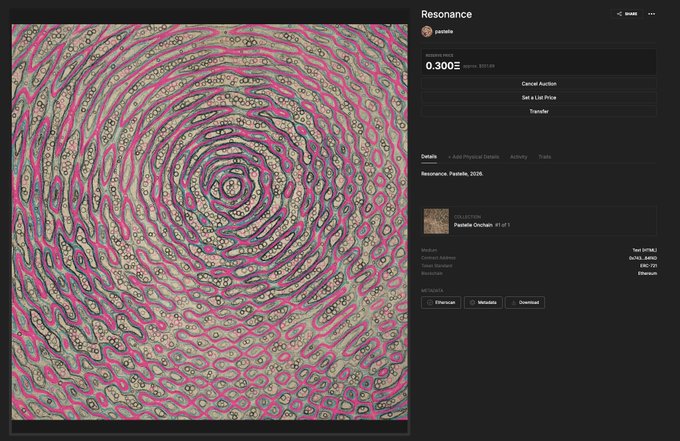Open the Pastelle Onchain collection link
This screenshot has width=680, height=441.
pyautogui.click(x=473, y=225)
